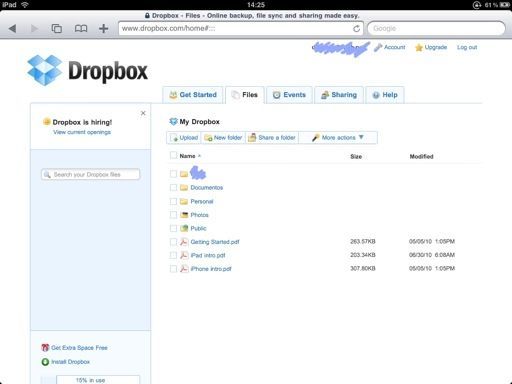Screen dimensions: 512x384
Task: Tap the Wi-Fi icon in iPad status bar
Action: pyautogui.click(x=25, y=5)
